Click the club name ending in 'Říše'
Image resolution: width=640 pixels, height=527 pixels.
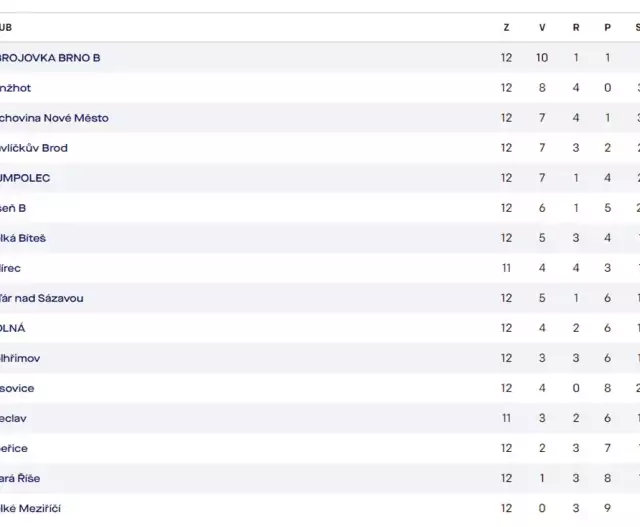click(20, 478)
